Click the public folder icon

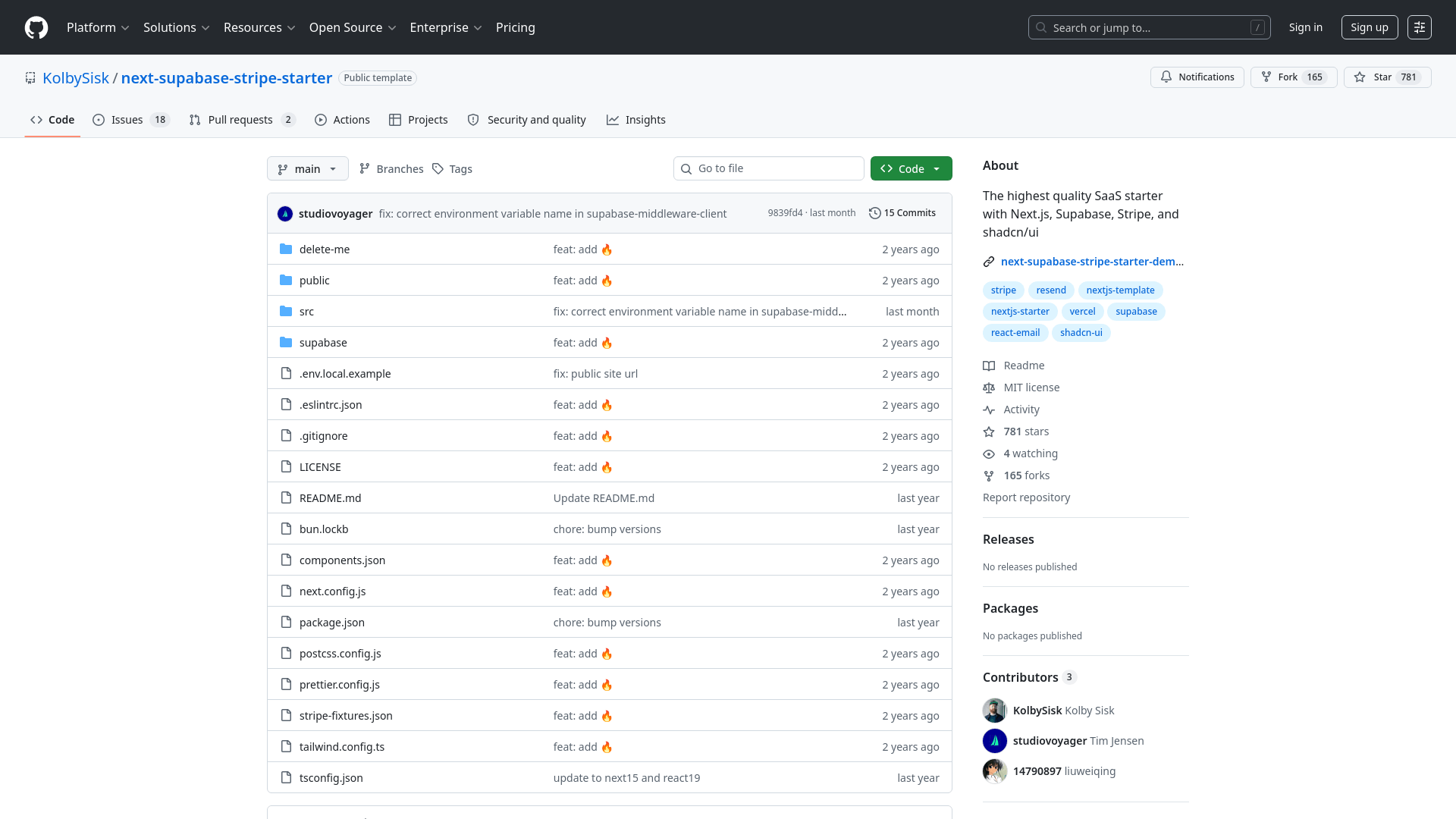(286, 281)
